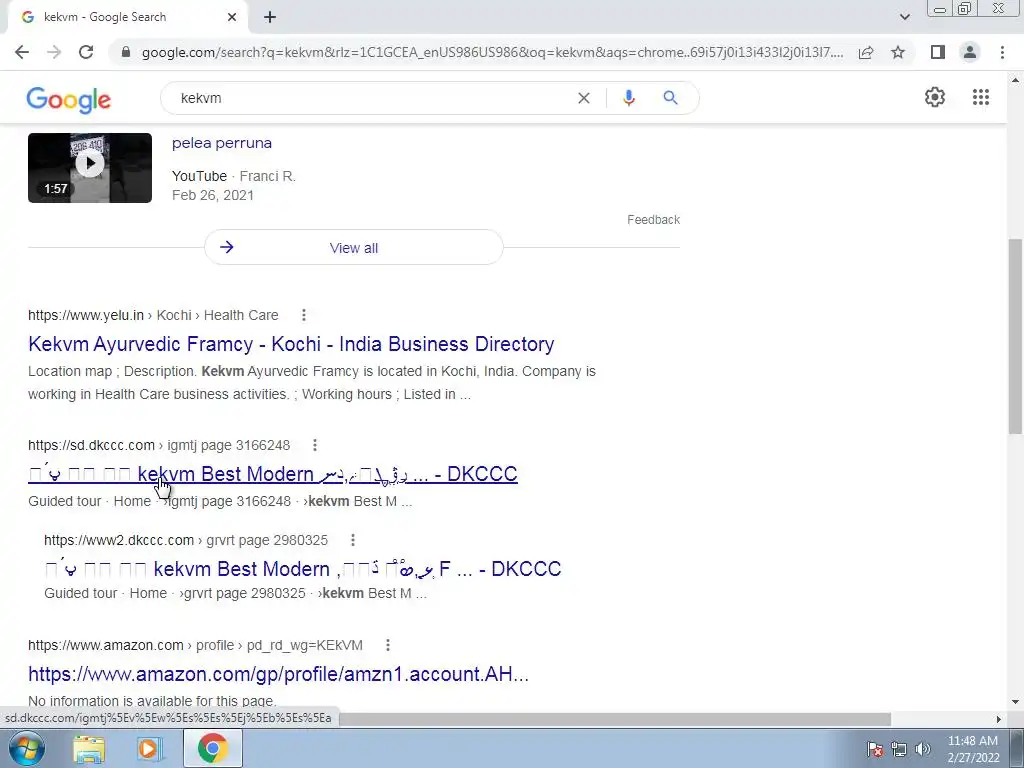Open options menu for www2.dkccc.com result
The height and width of the screenshot is (768, 1024).
[x=353, y=540]
